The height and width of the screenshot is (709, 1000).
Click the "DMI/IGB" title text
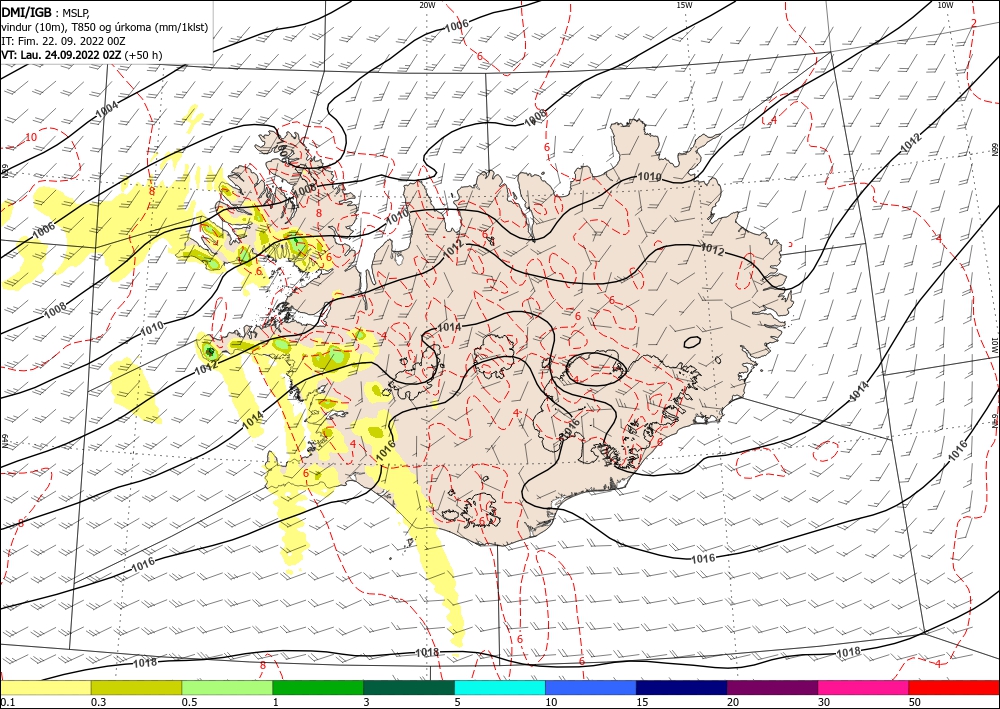click(x=27, y=13)
